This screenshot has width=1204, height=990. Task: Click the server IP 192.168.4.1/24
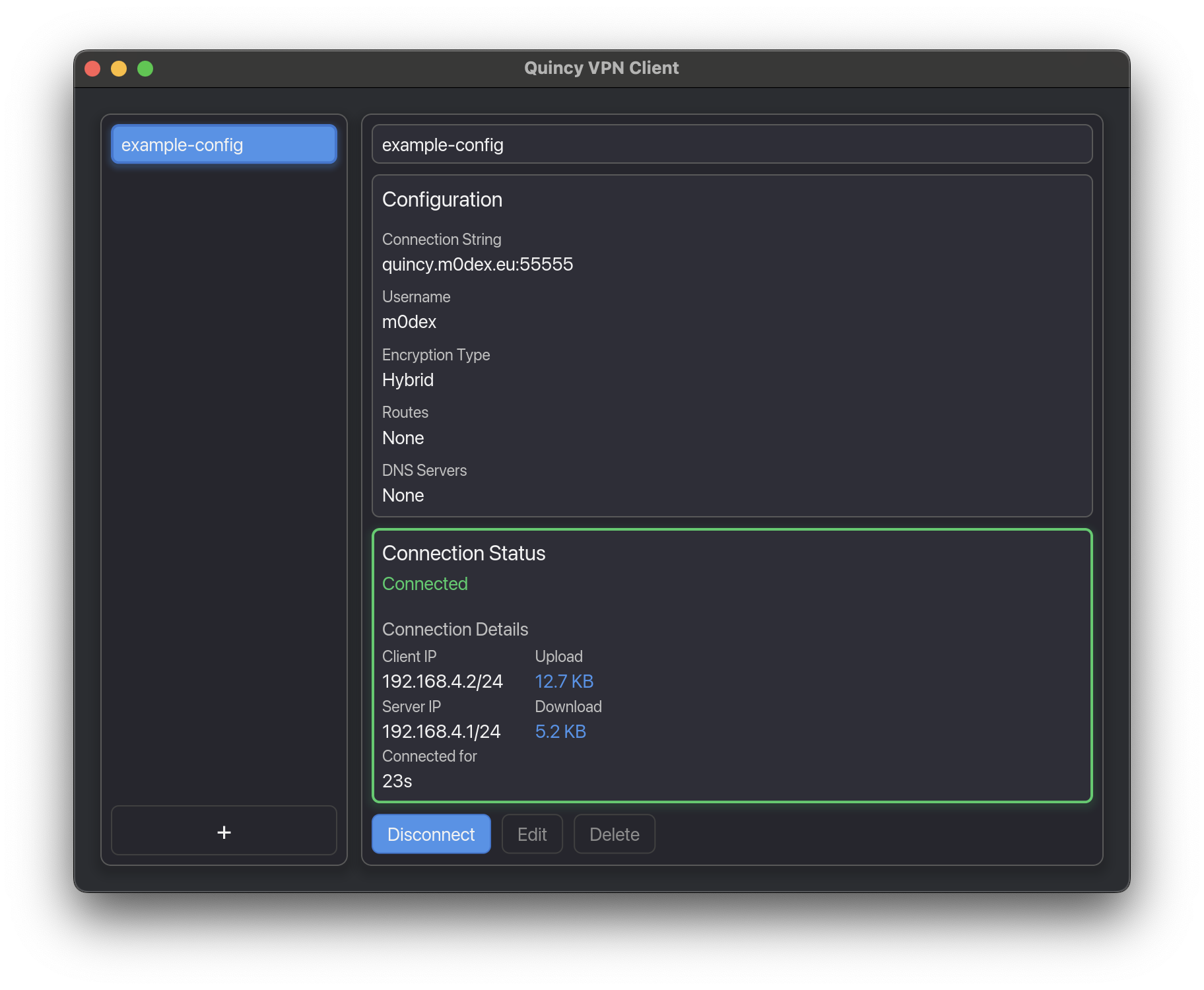point(441,732)
